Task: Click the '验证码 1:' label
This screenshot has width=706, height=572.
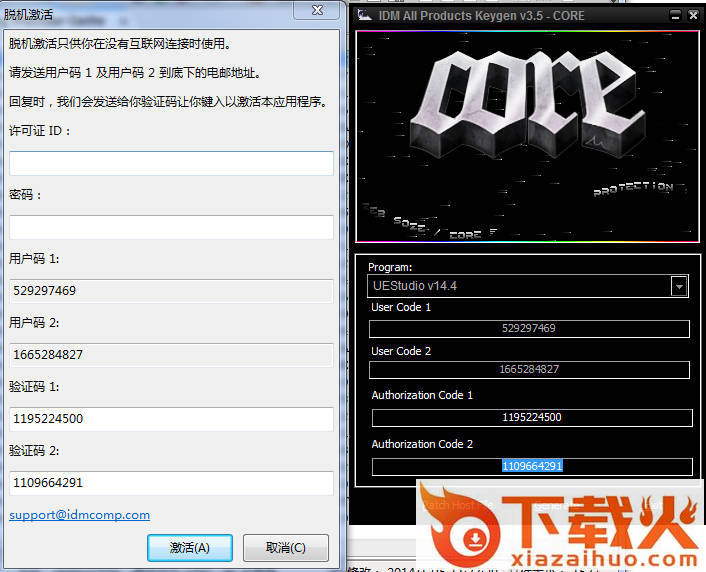Action: click(34, 387)
